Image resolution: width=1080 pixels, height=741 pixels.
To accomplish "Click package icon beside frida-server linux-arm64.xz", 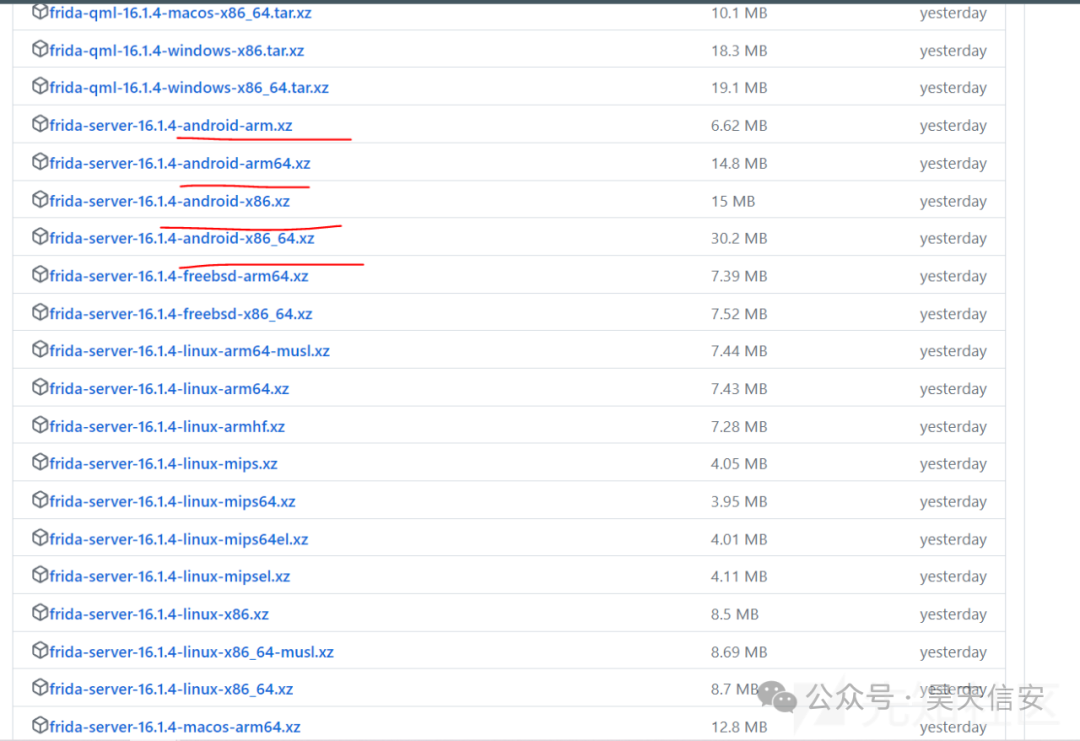I will [x=40, y=388].
